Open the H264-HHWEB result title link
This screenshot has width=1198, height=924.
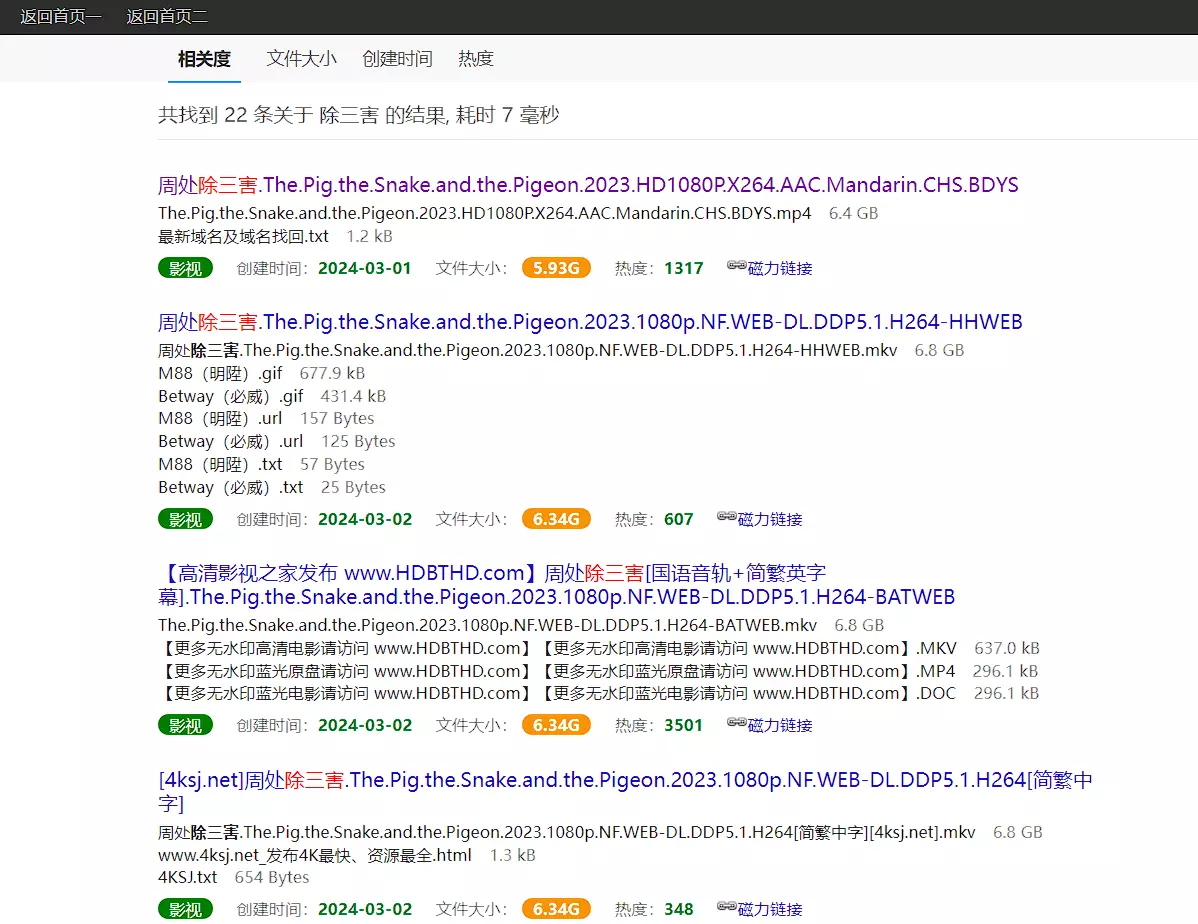[x=590, y=322]
